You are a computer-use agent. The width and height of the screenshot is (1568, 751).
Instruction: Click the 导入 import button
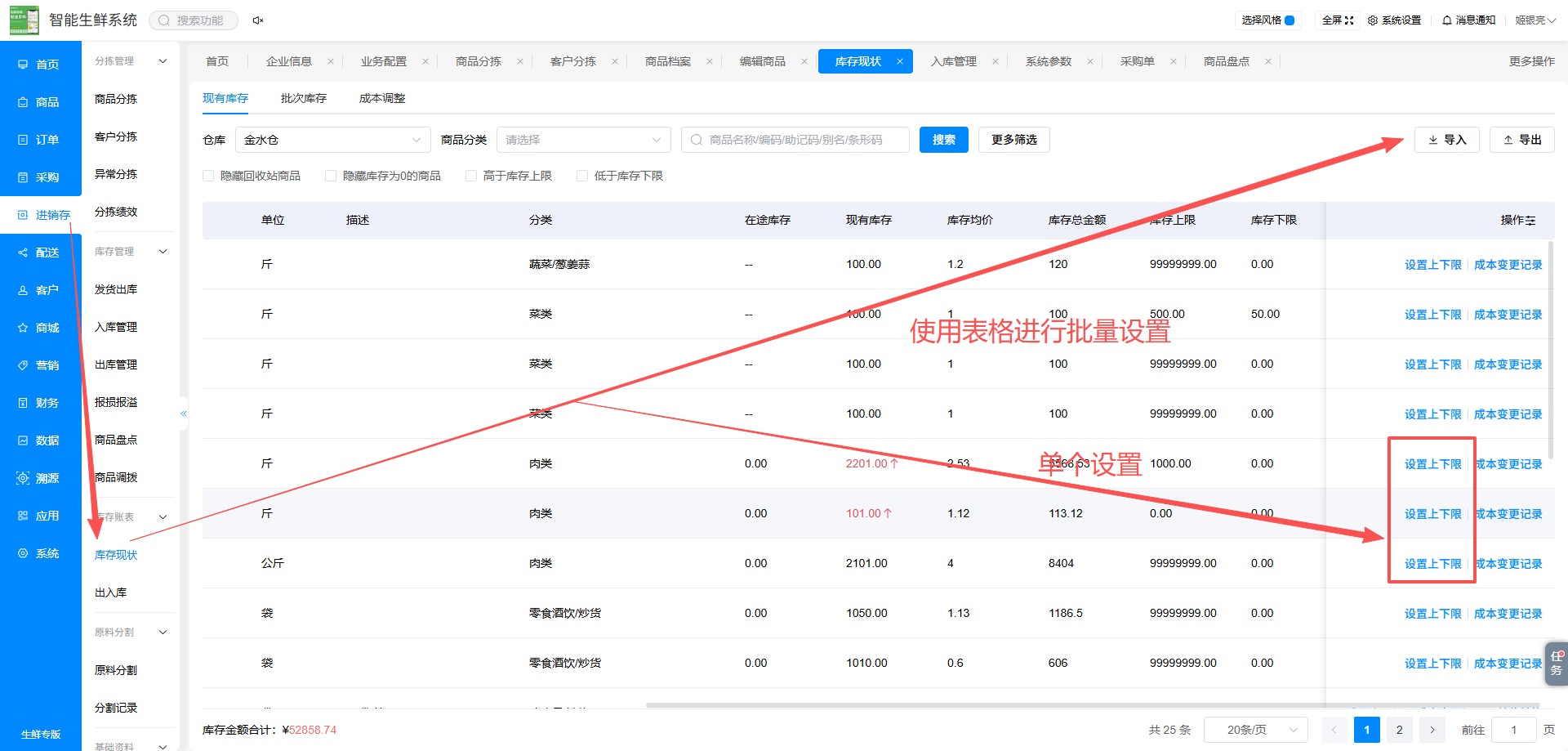click(1447, 140)
